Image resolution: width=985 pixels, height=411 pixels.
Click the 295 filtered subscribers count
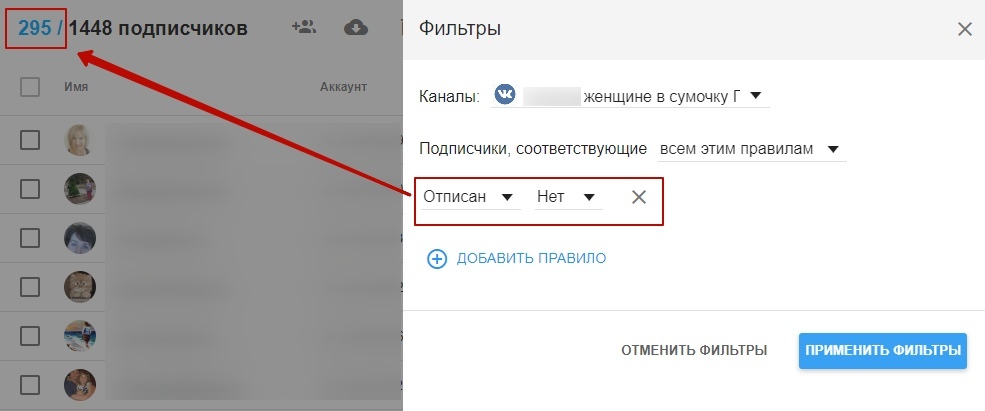[34, 27]
